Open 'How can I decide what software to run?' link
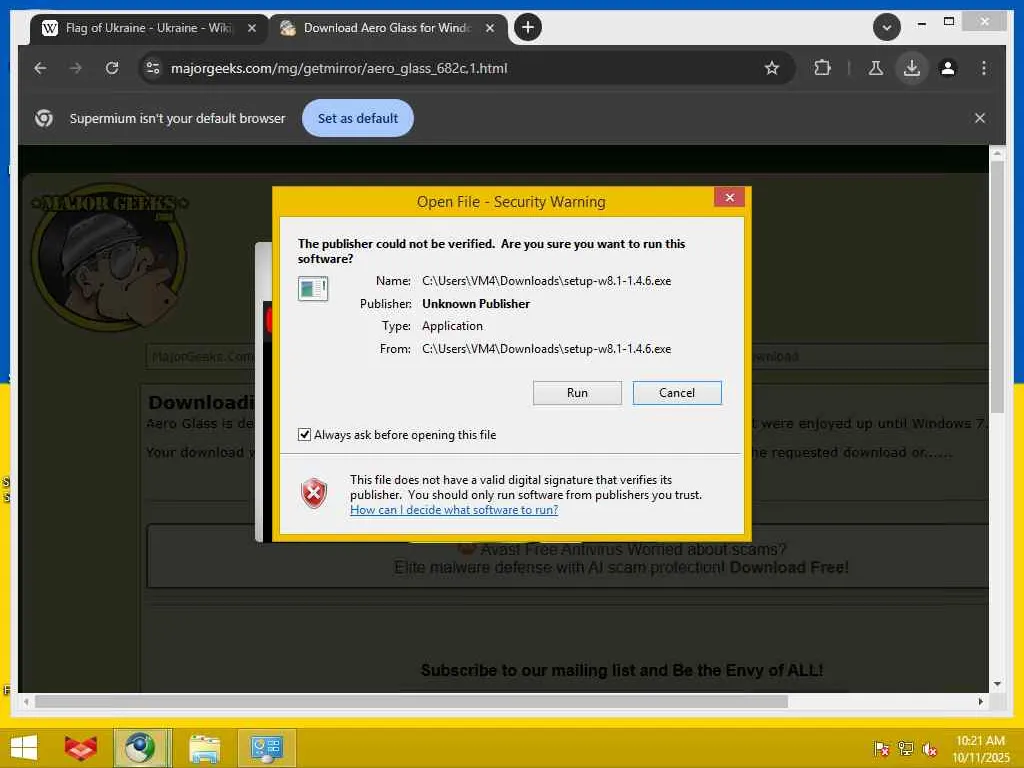This screenshot has width=1024, height=768. pos(454,509)
